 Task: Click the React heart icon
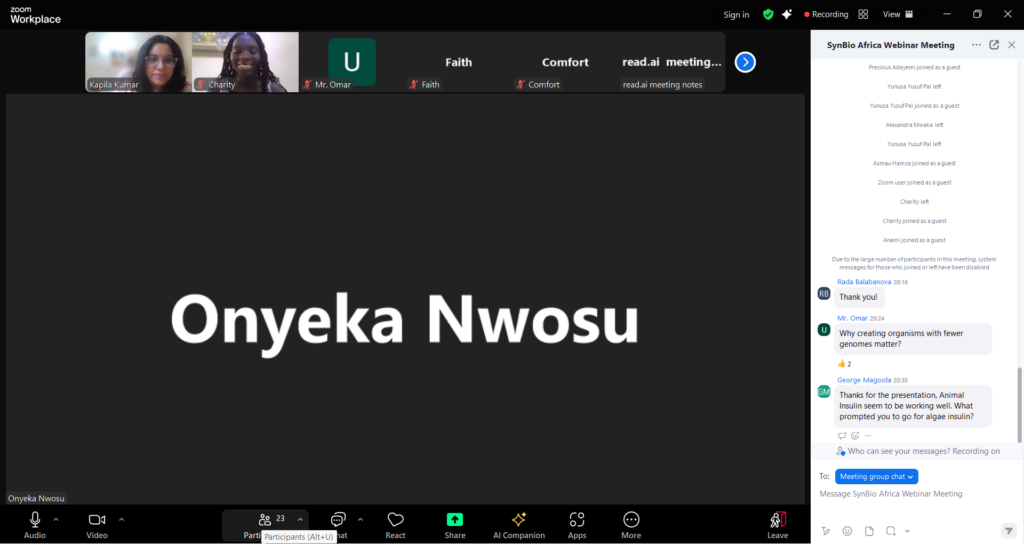point(395,524)
